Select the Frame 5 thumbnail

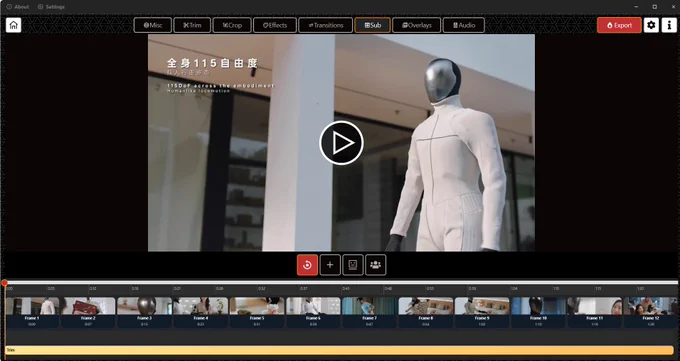(x=257, y=312)
